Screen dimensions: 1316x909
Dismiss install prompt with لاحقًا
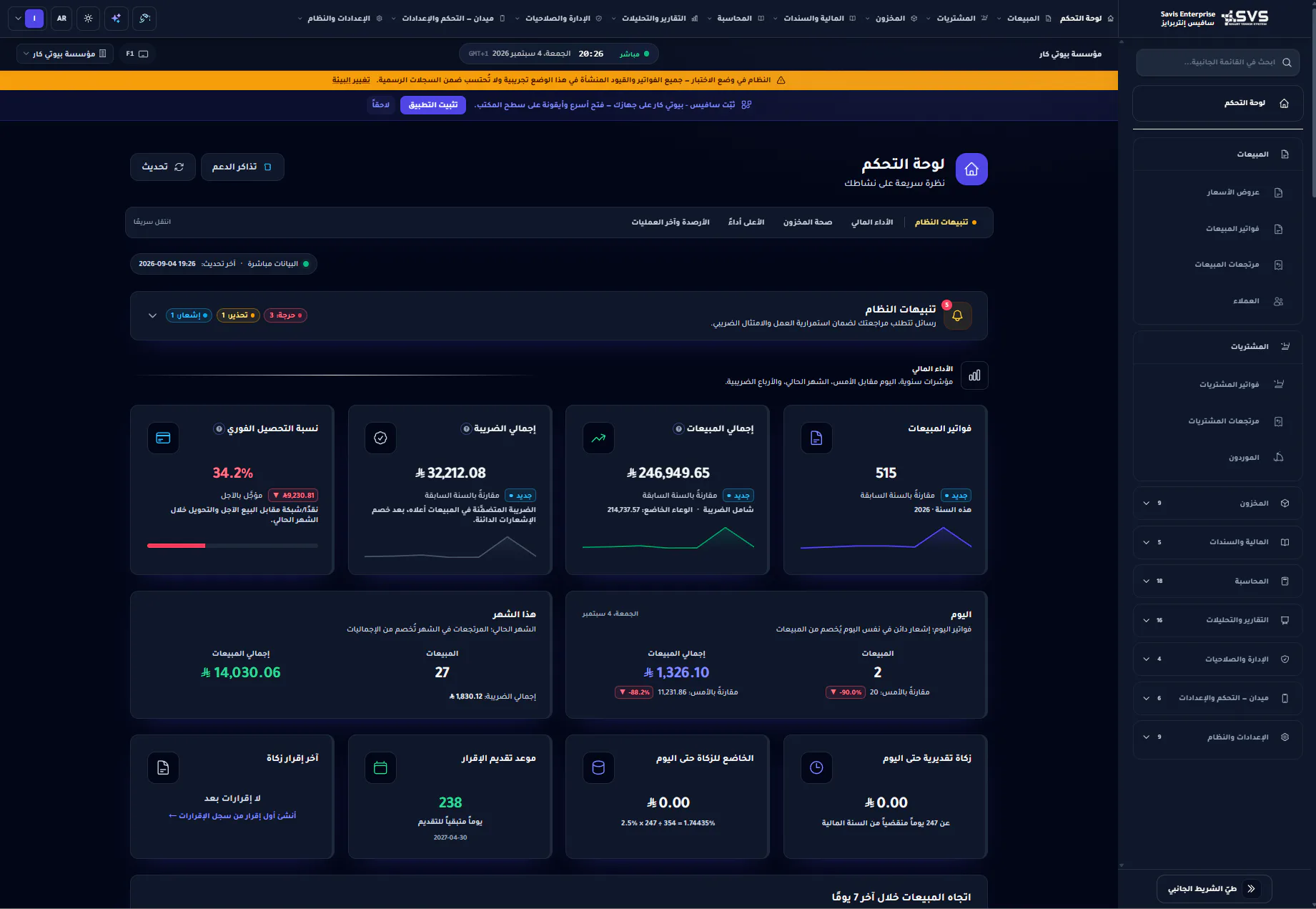pyautogui.click(x=381, y=105)
